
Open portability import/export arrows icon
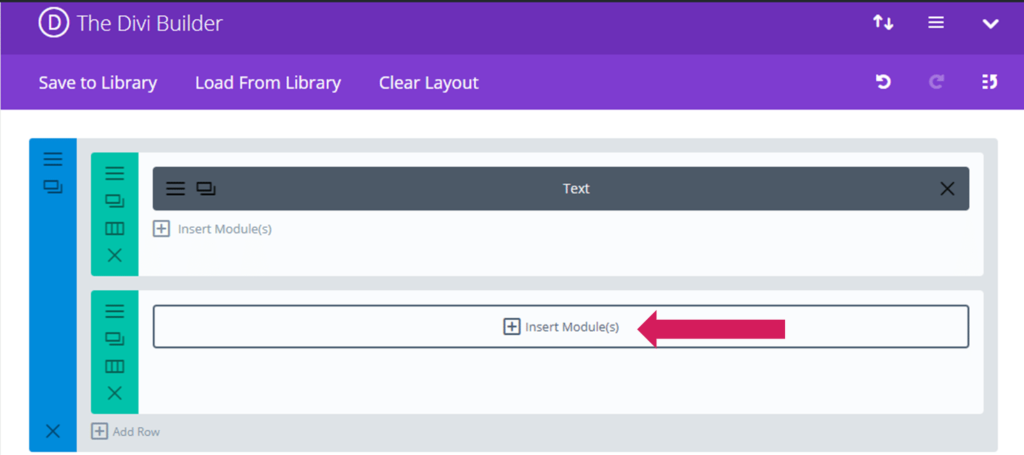(x=884, y=23)
